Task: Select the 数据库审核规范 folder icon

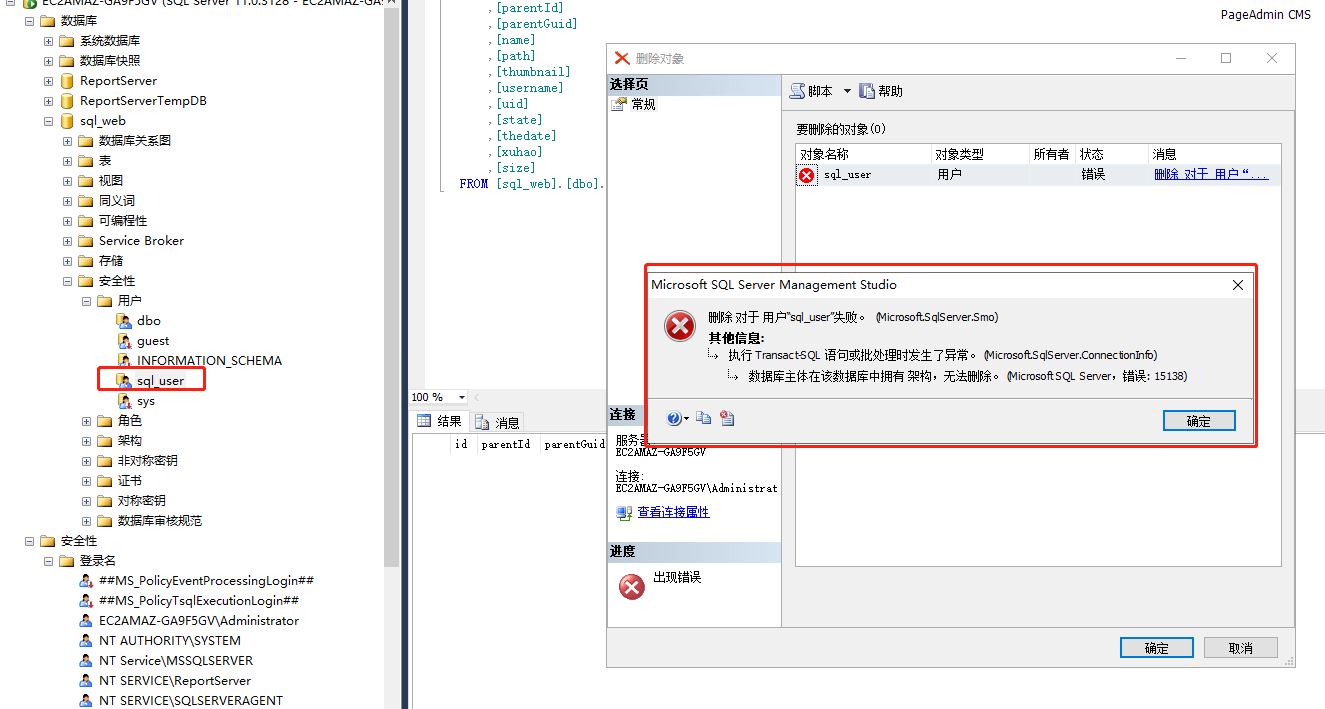Action: click(x=105, y=521)
